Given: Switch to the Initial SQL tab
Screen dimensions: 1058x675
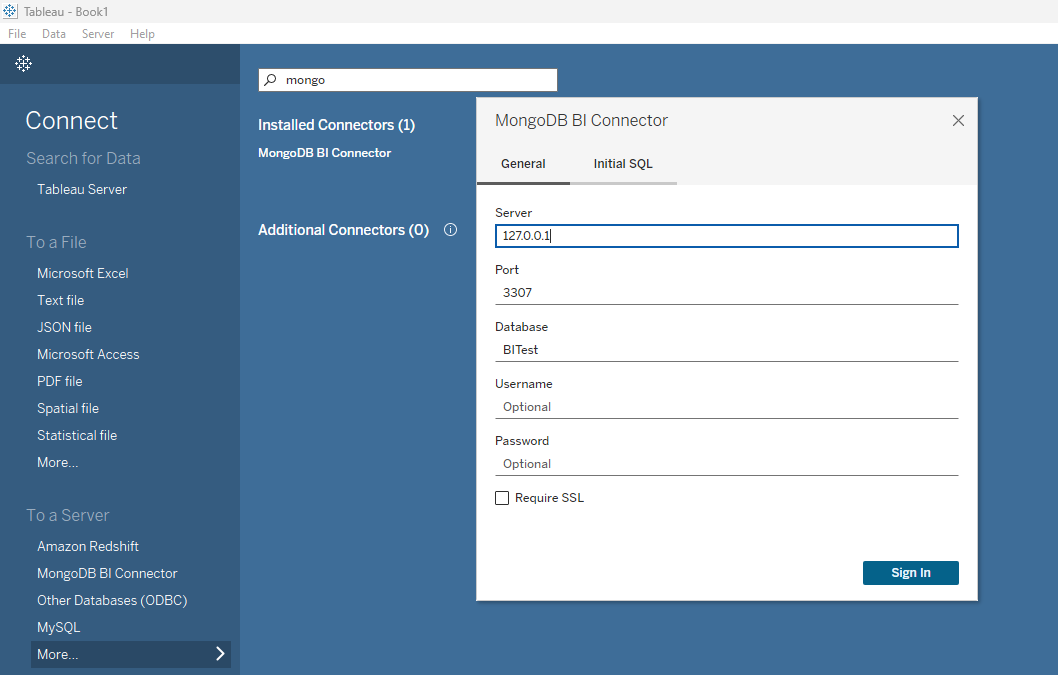Looking at the screenshot, I should 623,164.
